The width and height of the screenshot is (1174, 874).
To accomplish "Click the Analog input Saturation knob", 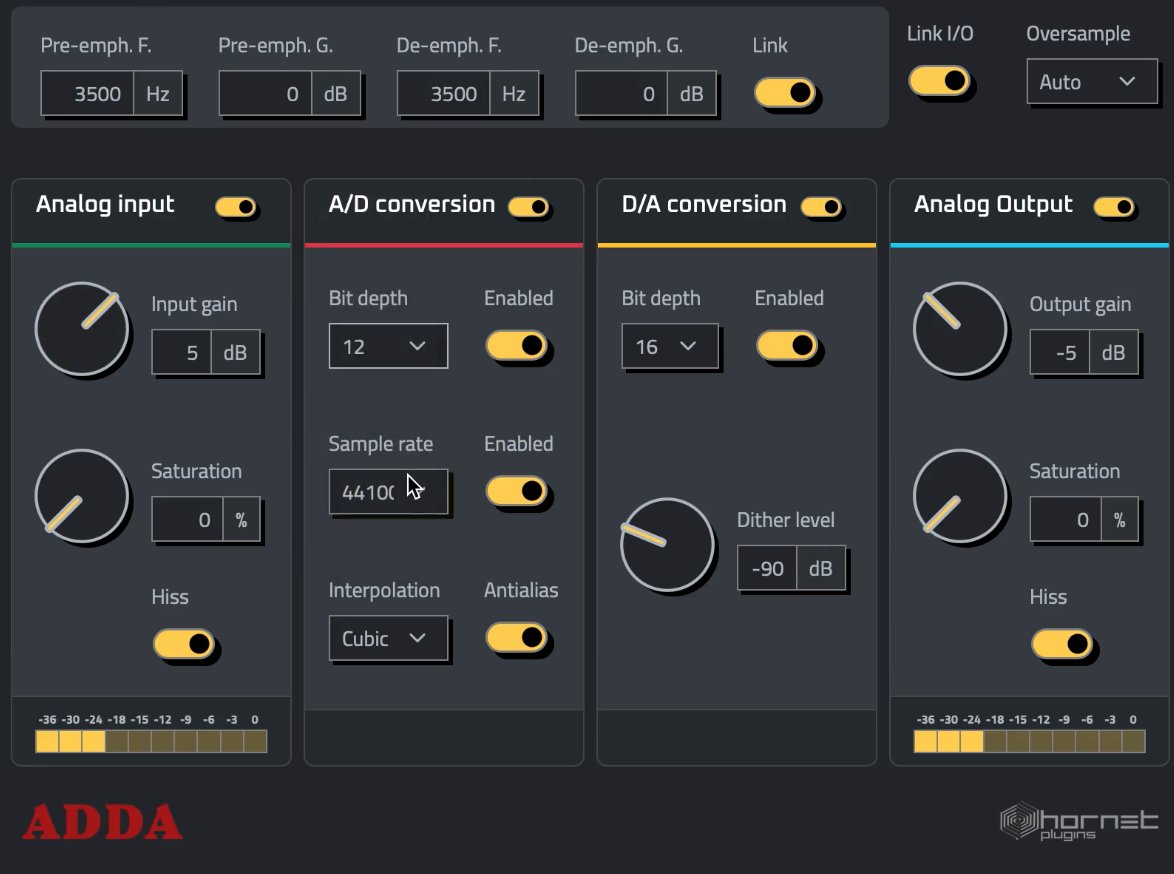I will coord(82,496).
